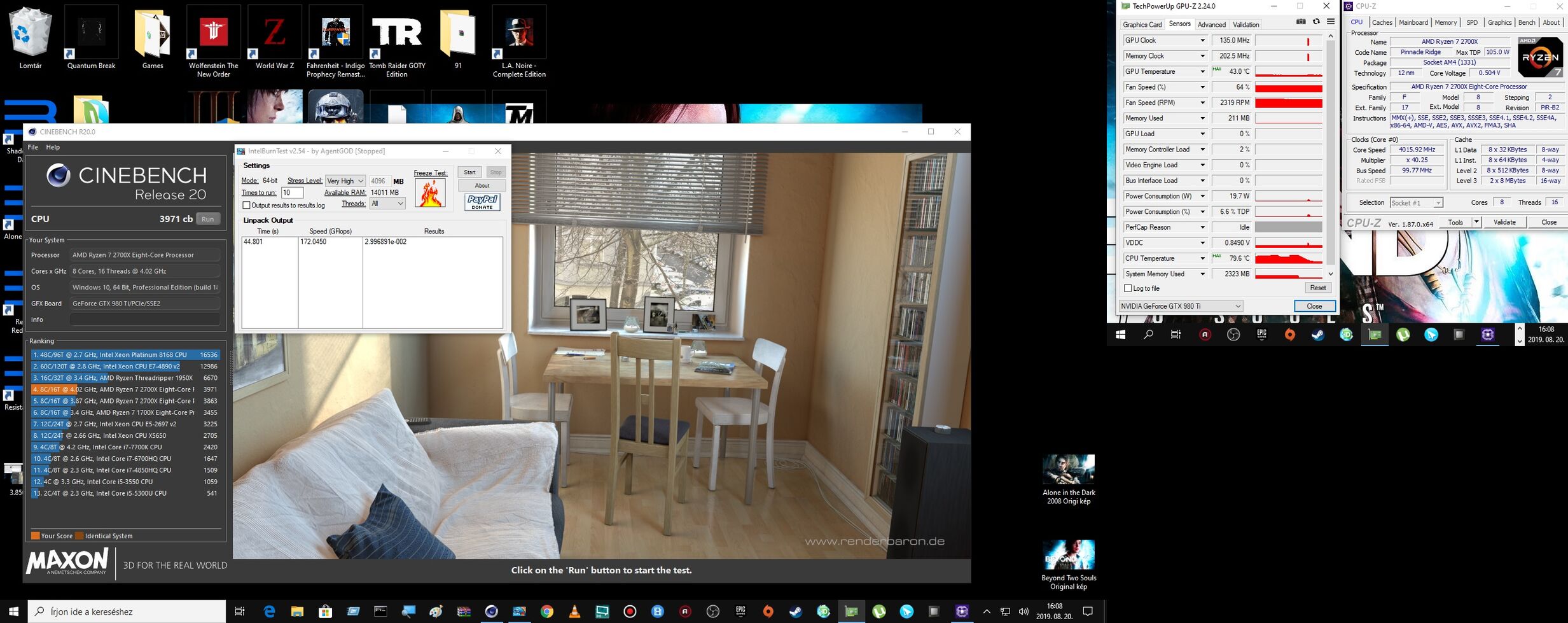Click the Cinebench Info field

pyautogui.click(x=145, y=319)
